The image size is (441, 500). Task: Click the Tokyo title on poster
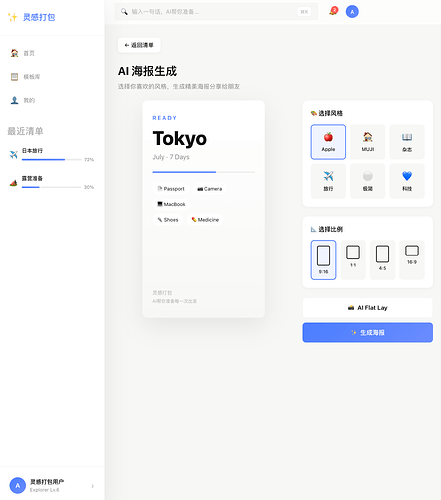[180, 139]
